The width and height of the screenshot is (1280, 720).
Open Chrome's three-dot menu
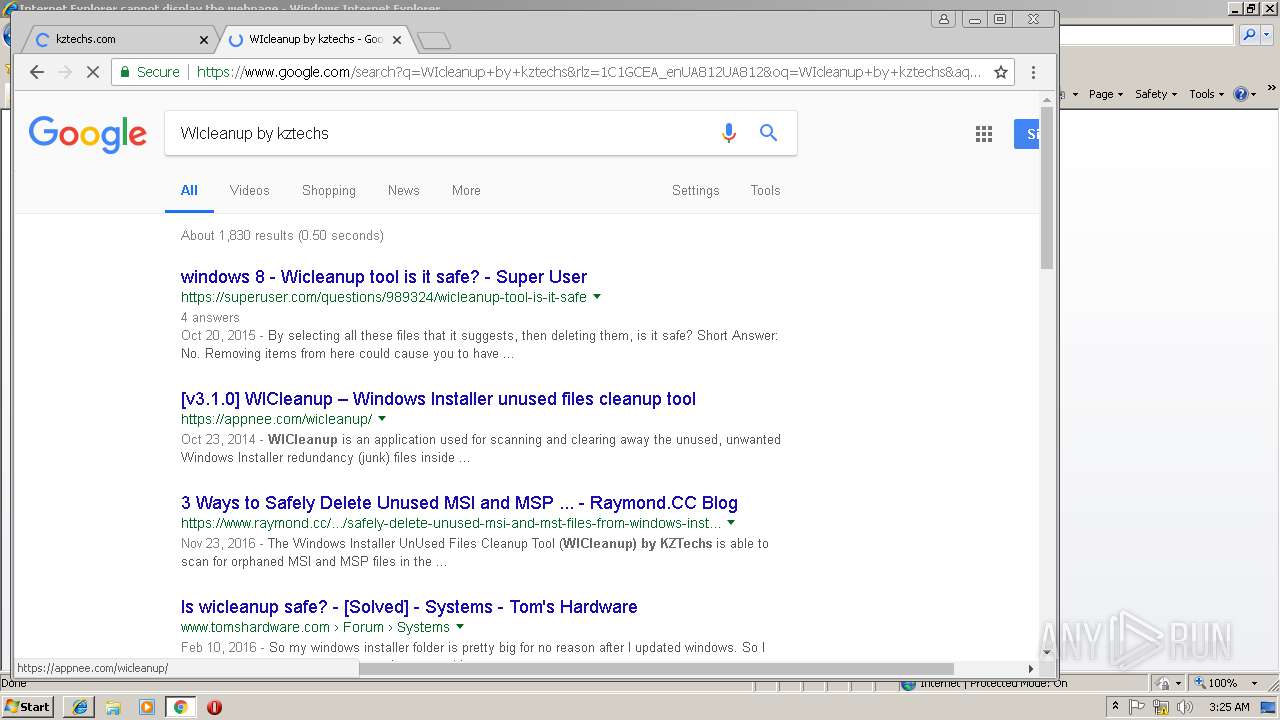point(1033,72)
